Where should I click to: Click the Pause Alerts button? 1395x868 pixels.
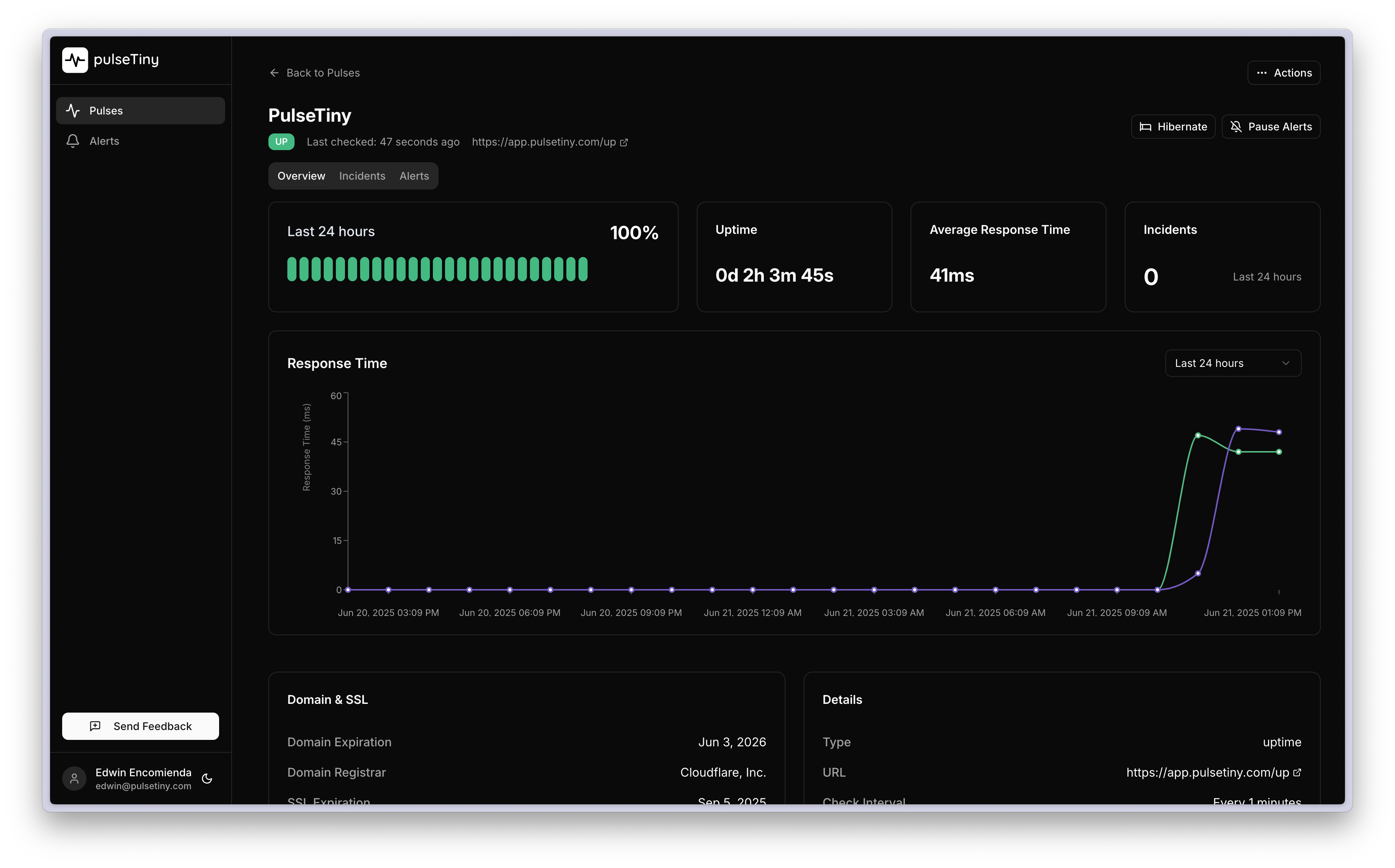(1270, 127)
